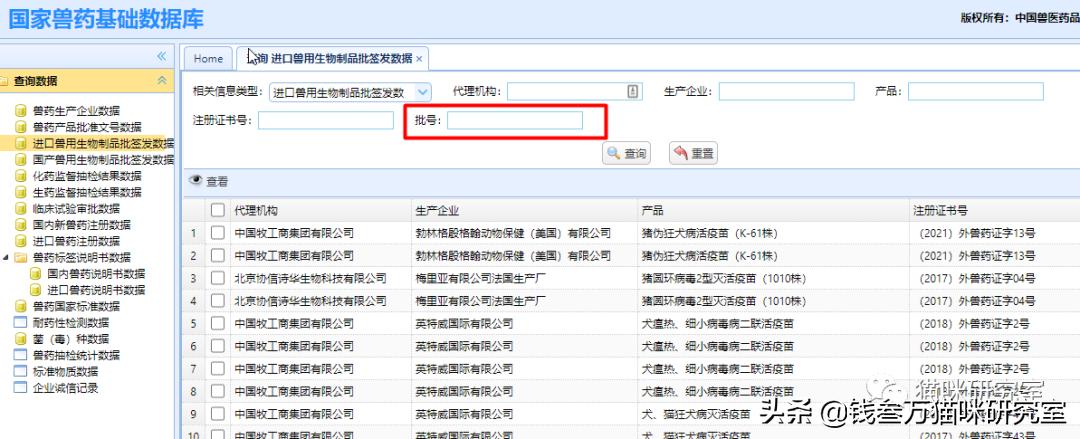
Task: Click page icon beside 耐药性检测数据
Action: tap(21, 323)
